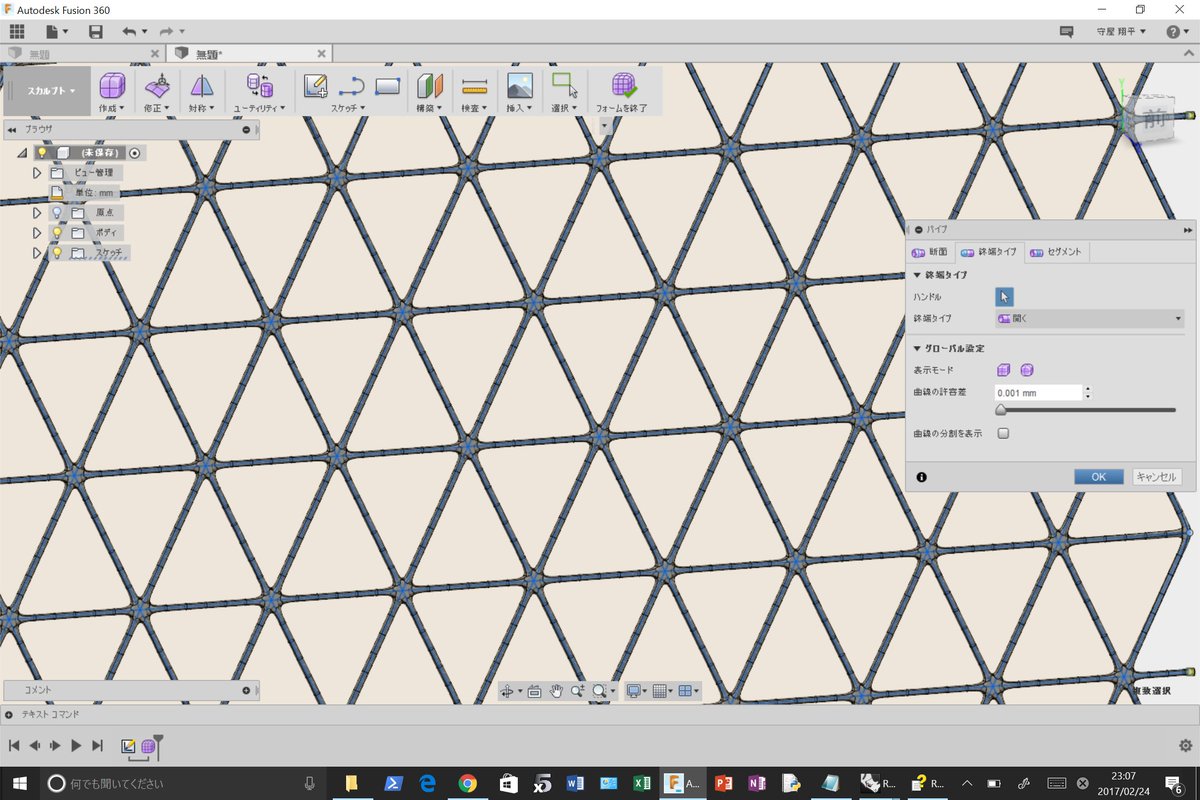Click the info icon in pipe dialog
Screen dimensions: 1200x800
pyautogui.click(x=921, y=477)
